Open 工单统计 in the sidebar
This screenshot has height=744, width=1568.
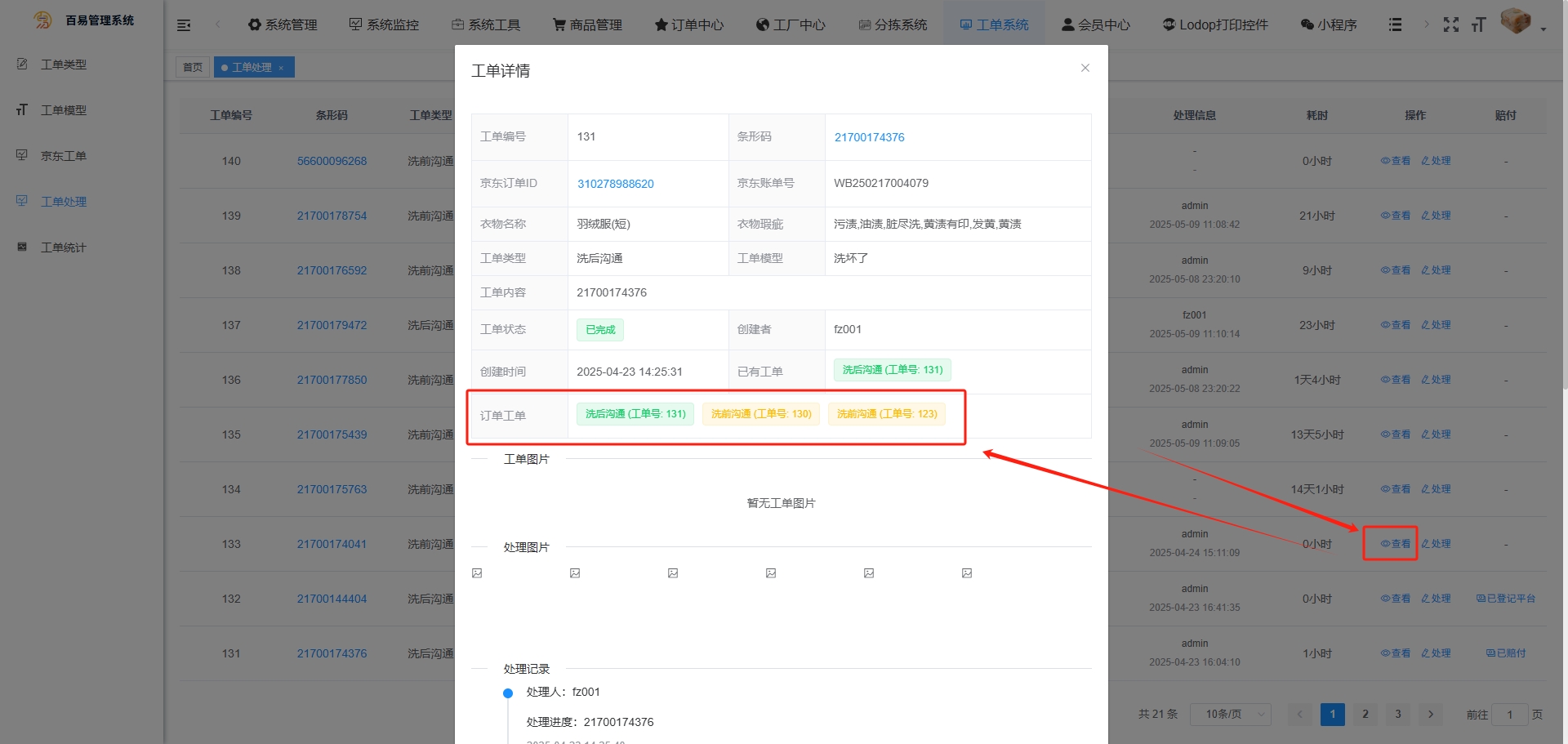[63, 247]
